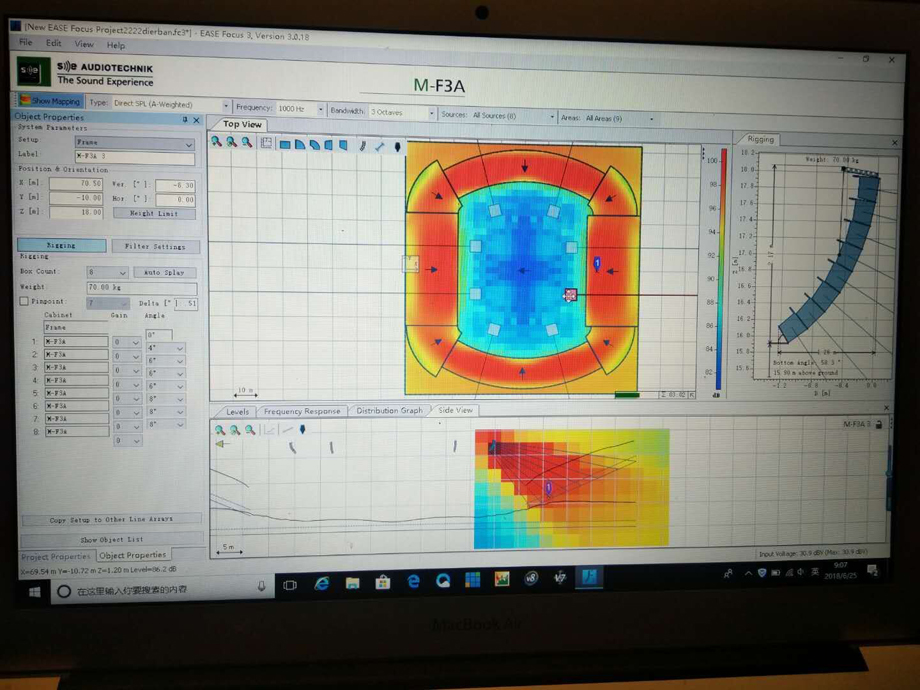Select the rectangle audience area tool
This screenshot has width=920, height=690.
click(285, 144)
